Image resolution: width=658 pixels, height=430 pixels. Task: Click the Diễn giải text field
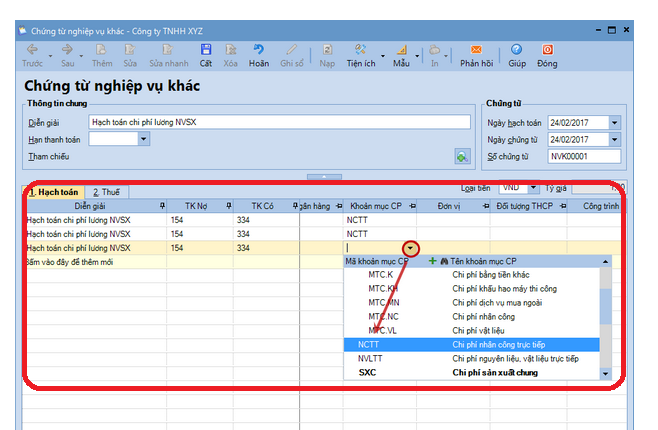[279, 122]
